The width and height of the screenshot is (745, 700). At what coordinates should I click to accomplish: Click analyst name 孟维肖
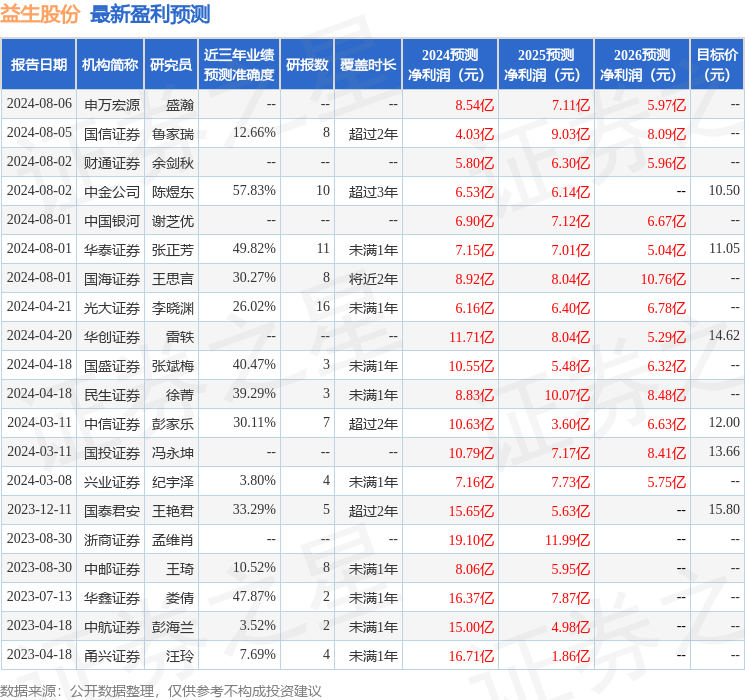[x=172, y=540]
